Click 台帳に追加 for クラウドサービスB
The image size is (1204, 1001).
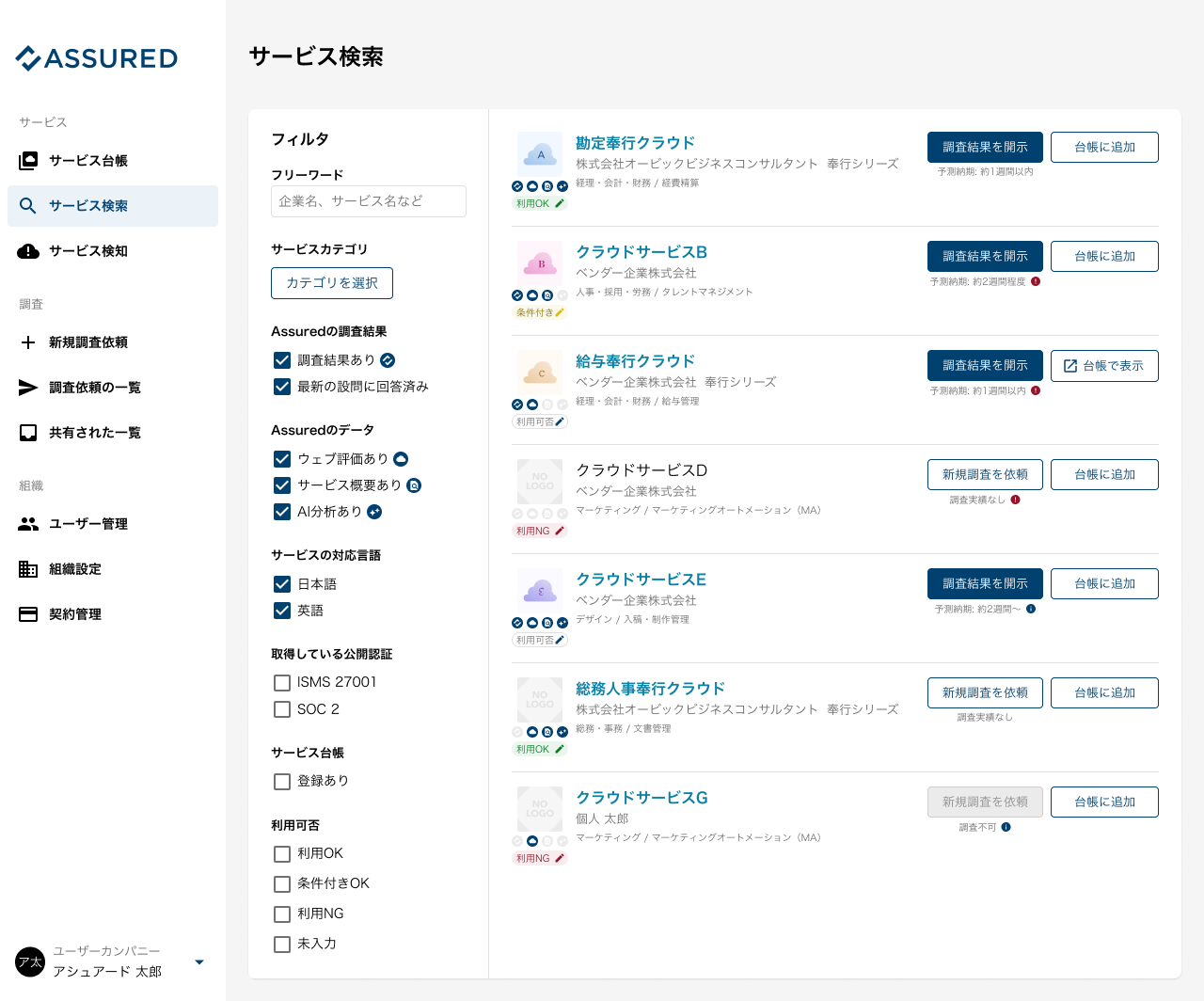point(1104,257)
